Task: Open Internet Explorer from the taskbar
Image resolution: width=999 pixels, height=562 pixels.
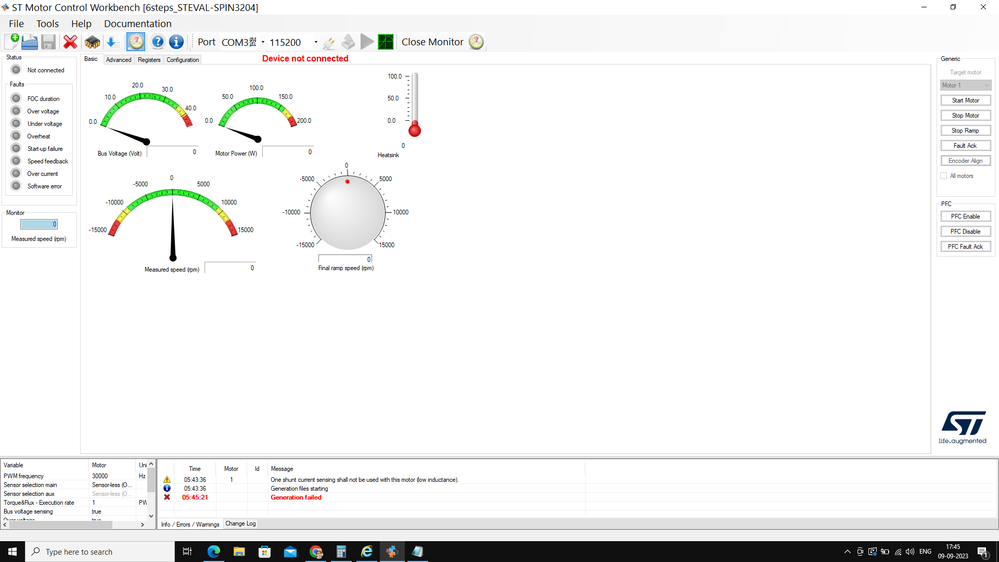Action: tap(366, 552)
